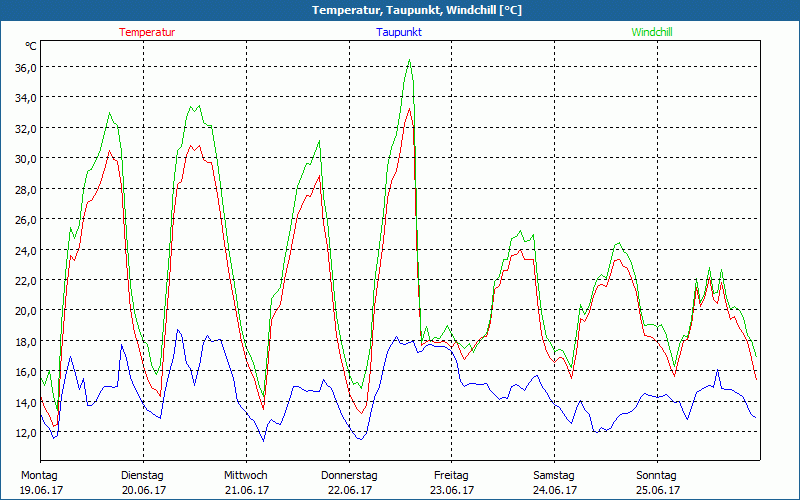Viewport: 800px width, 500px height.
Task: Select the 36,0 y-axis value
Action: click(x=26, y=68)
